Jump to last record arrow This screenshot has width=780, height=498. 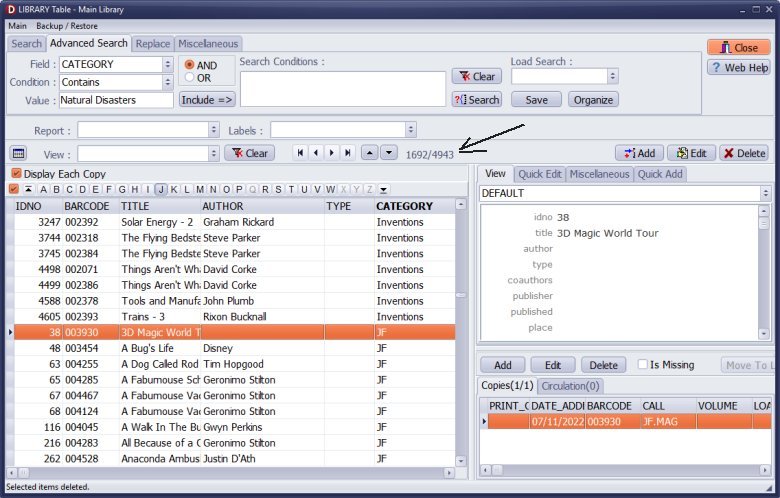[x=348, y=153]
